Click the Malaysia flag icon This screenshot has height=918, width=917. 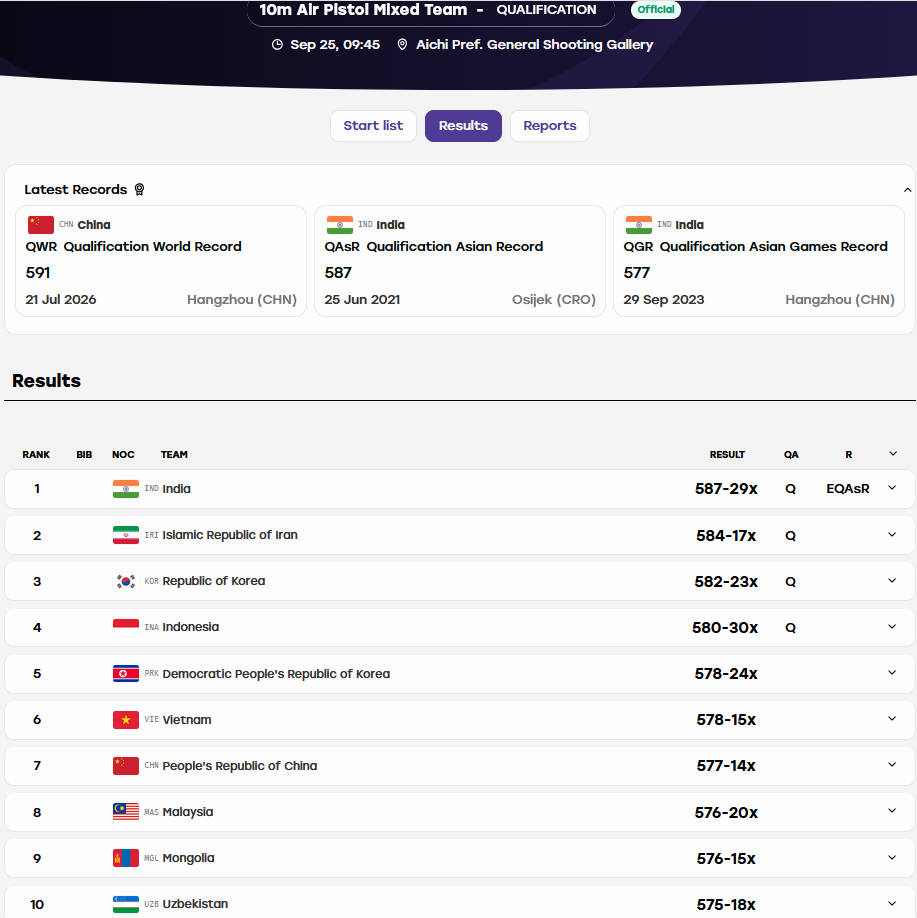126,812
